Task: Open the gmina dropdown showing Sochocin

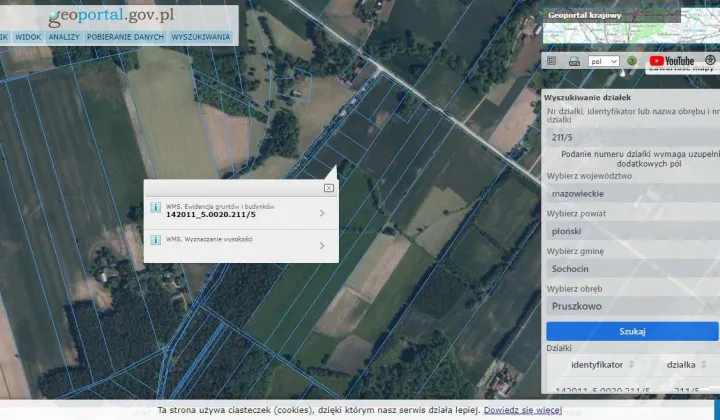Action: coord(633,269)
